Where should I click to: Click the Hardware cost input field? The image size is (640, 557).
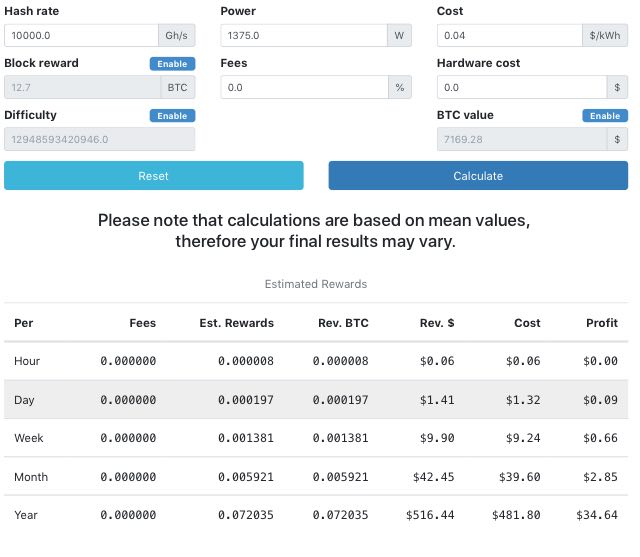[x=522, y=87]
